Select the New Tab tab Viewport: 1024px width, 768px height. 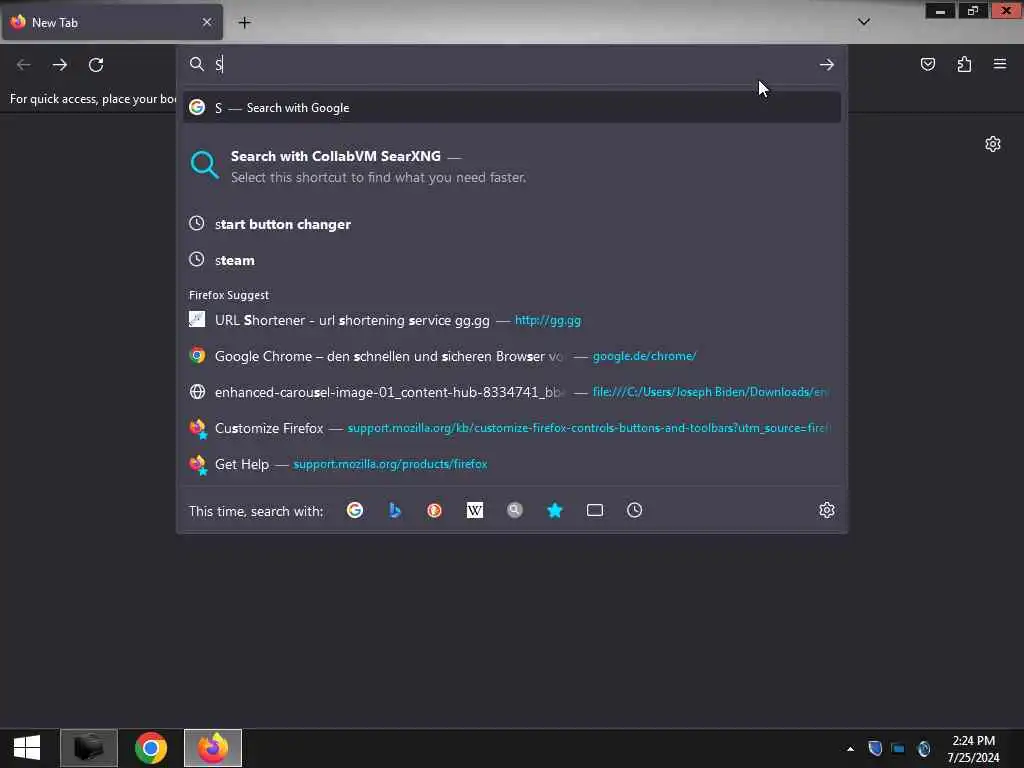pos(112,22)
